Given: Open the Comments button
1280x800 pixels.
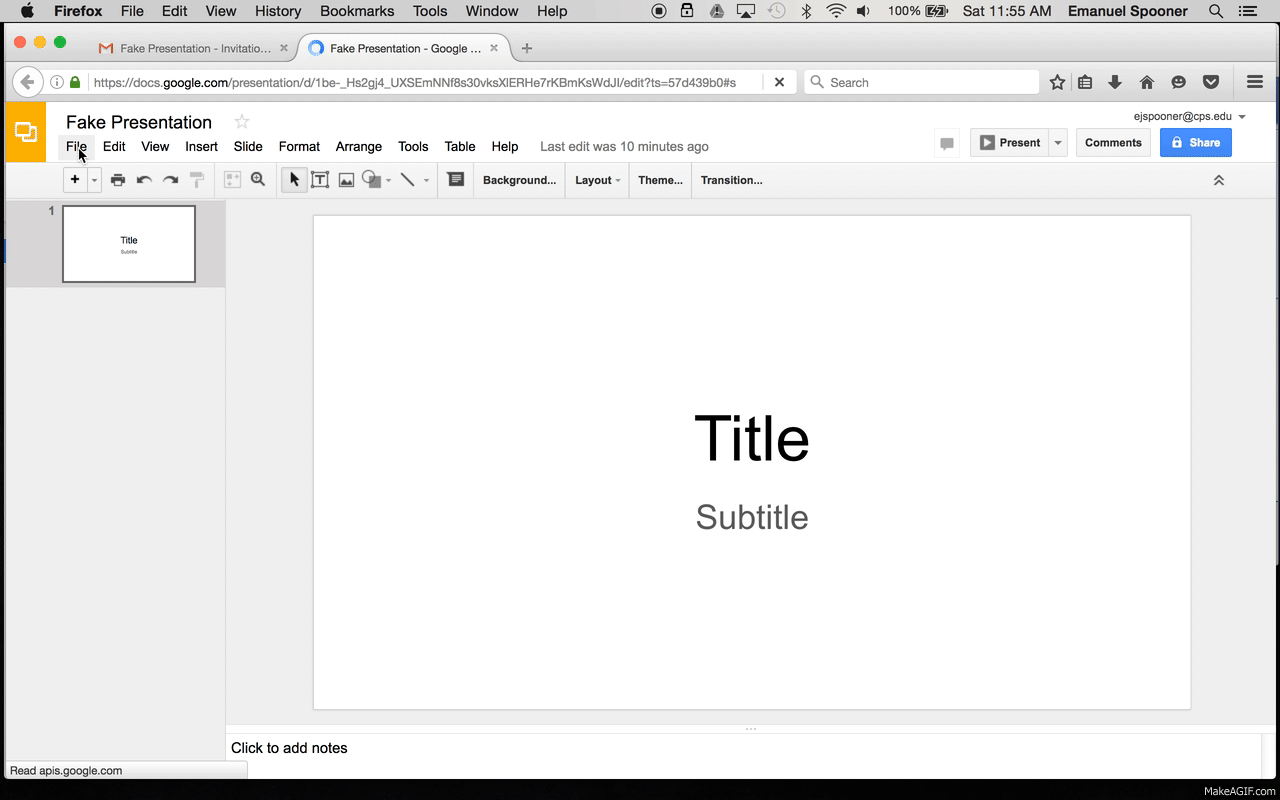Looking at the screenshot, I should point(1113,143).
